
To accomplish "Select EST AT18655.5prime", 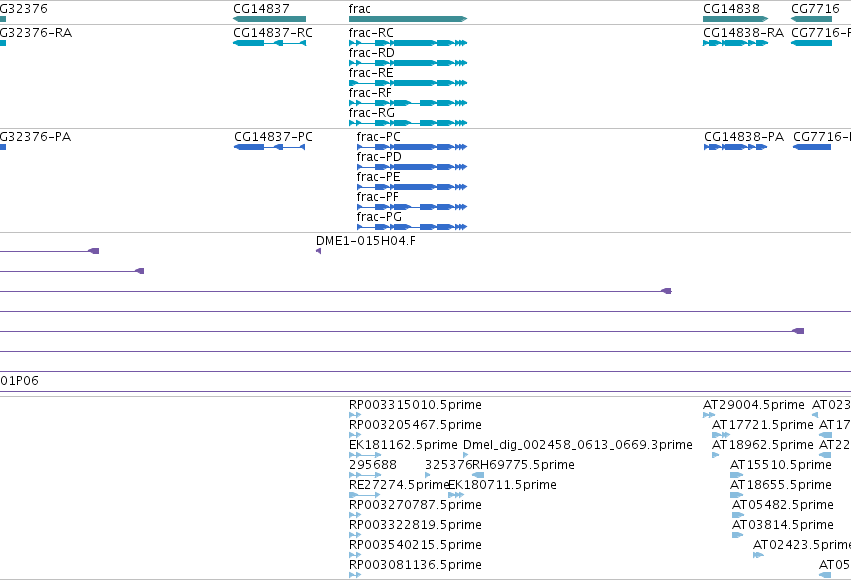I will [780, 485].
